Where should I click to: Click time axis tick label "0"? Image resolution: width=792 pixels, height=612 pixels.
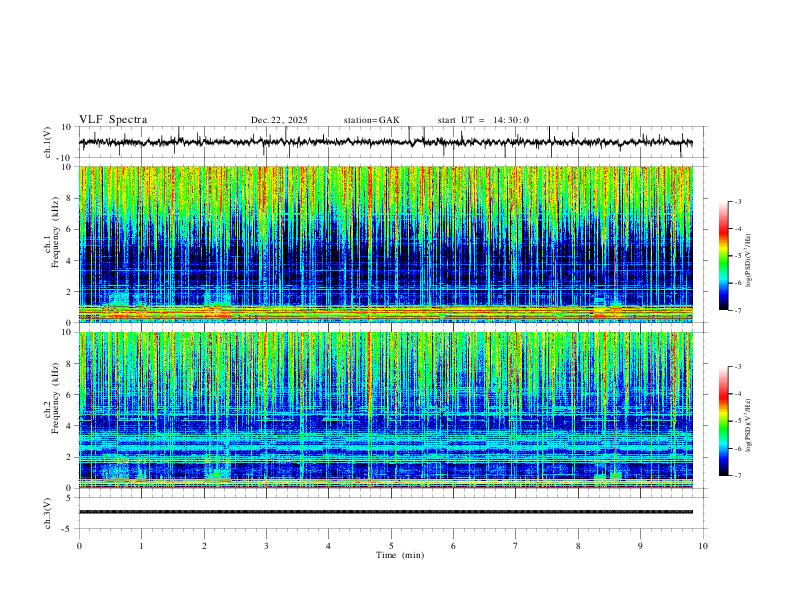tap(79, 546)
